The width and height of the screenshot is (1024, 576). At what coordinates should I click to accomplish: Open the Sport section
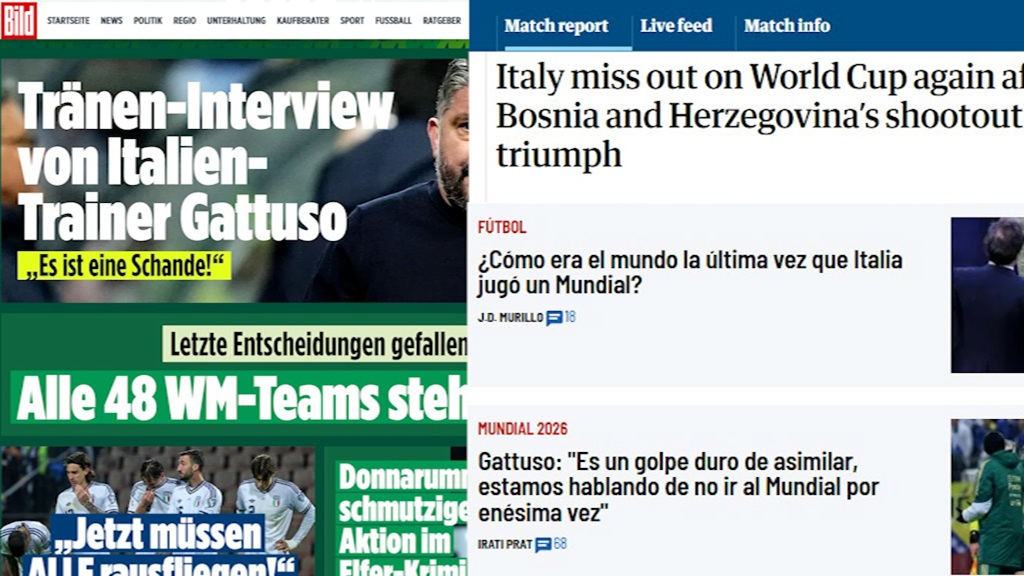[352, 21]
